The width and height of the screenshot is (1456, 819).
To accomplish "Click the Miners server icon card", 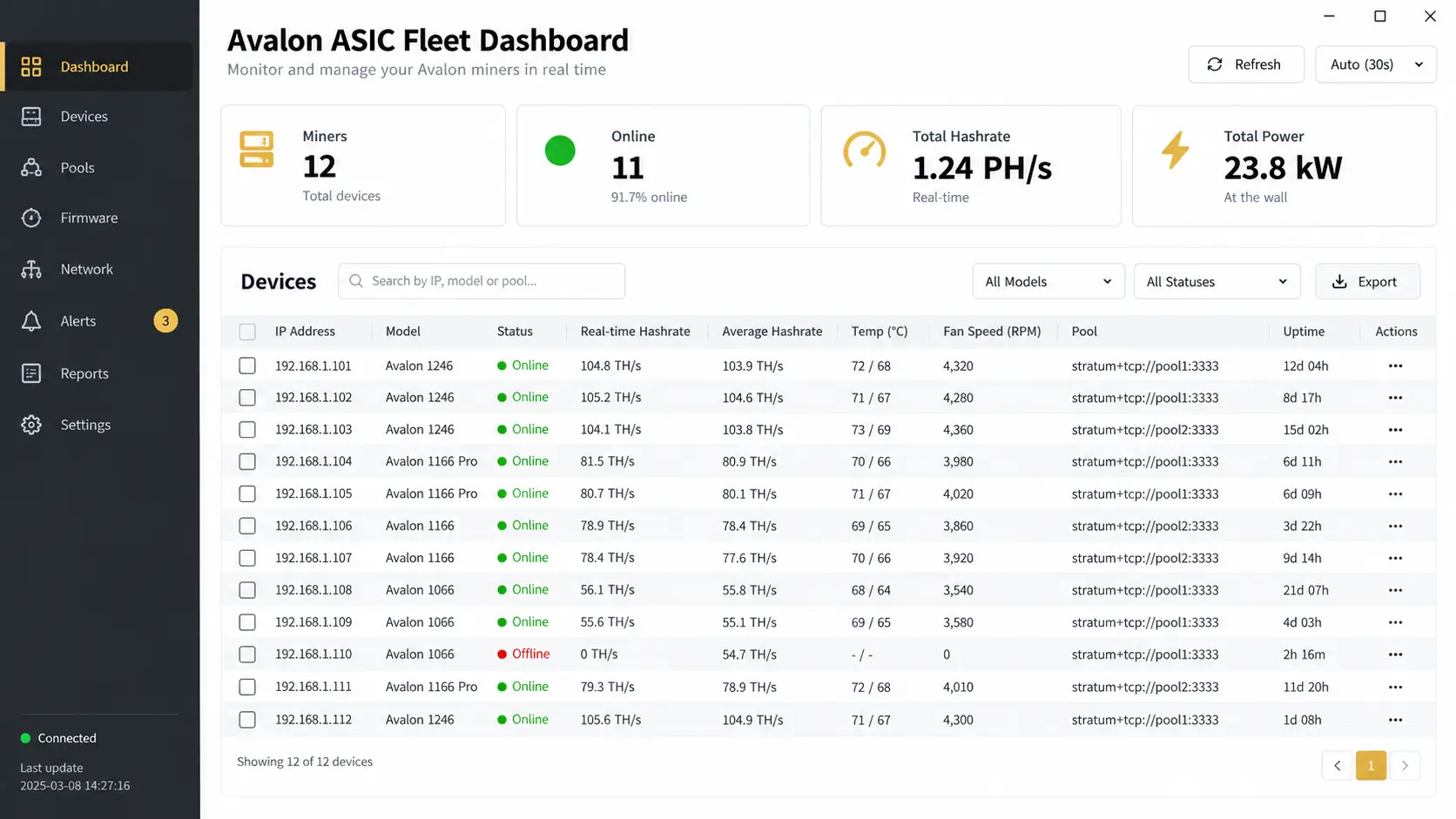I will (x=256, y=150).
